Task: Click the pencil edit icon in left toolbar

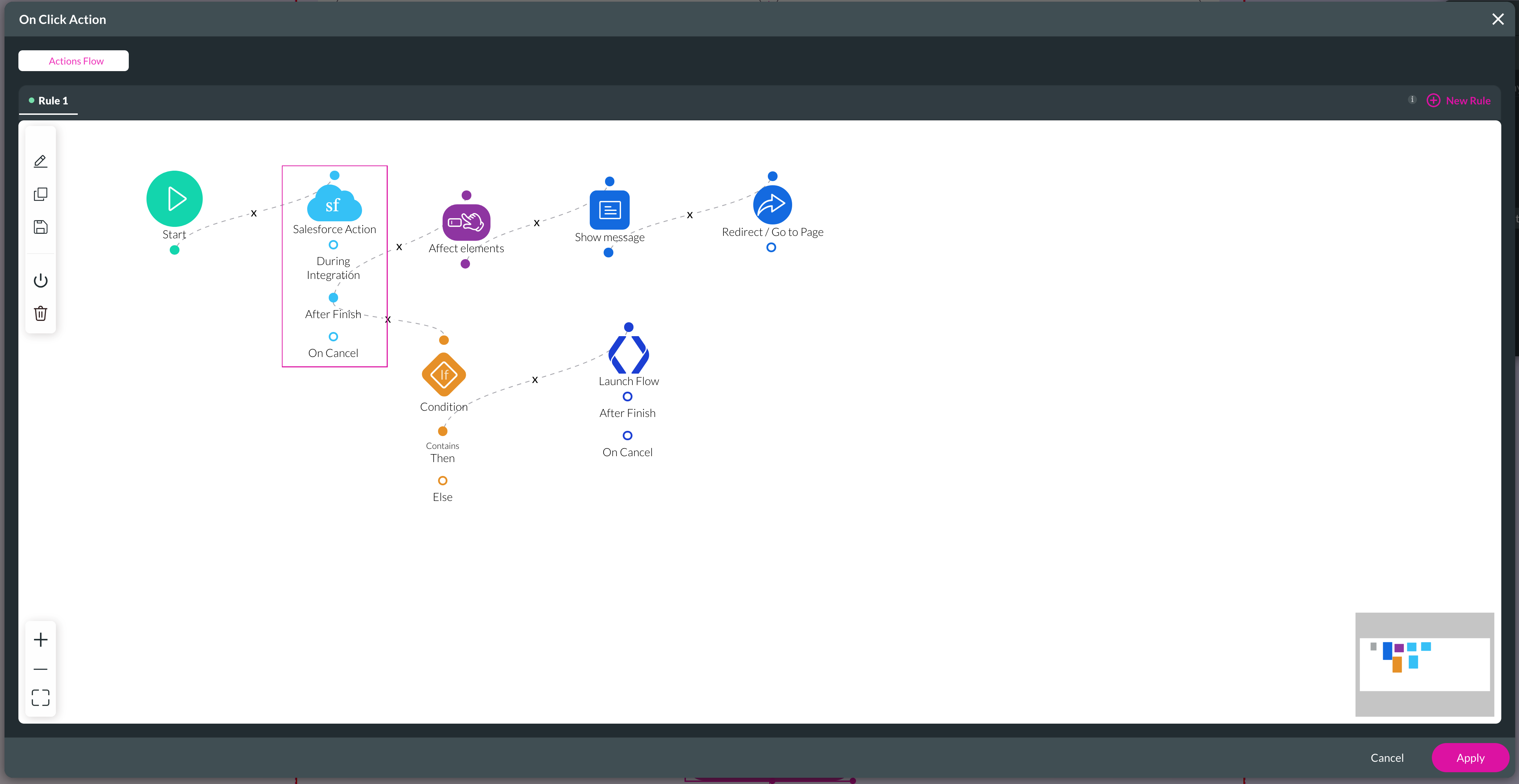Action: [40, 162]
